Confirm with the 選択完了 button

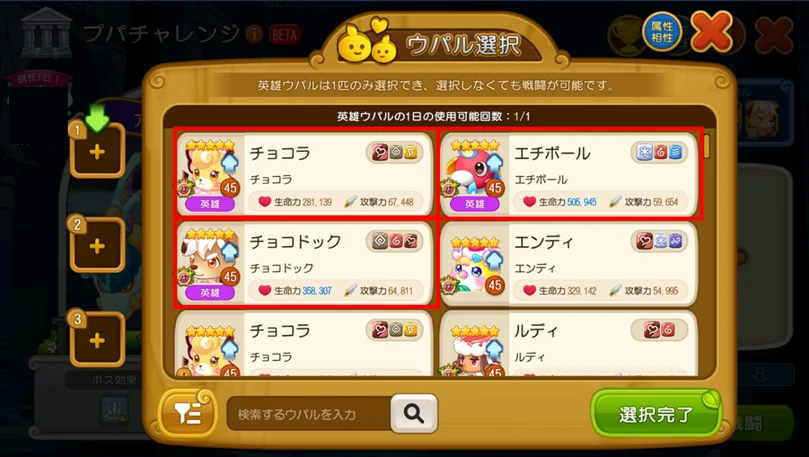coord(655,414)
